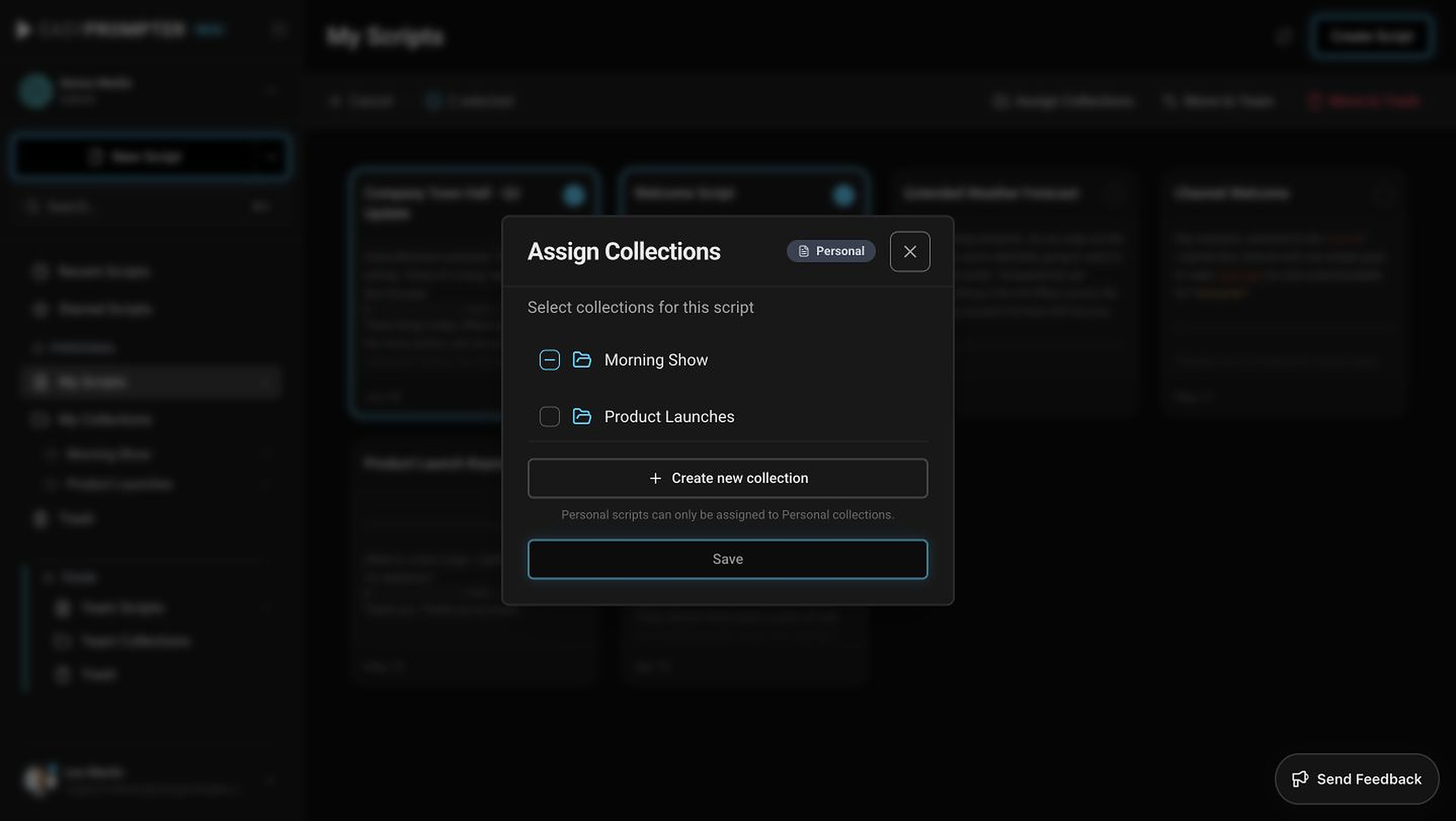Viewport: 1456px width, 821px height.
Task: Open Send Feedback
Action: [x=1357, y=778]
